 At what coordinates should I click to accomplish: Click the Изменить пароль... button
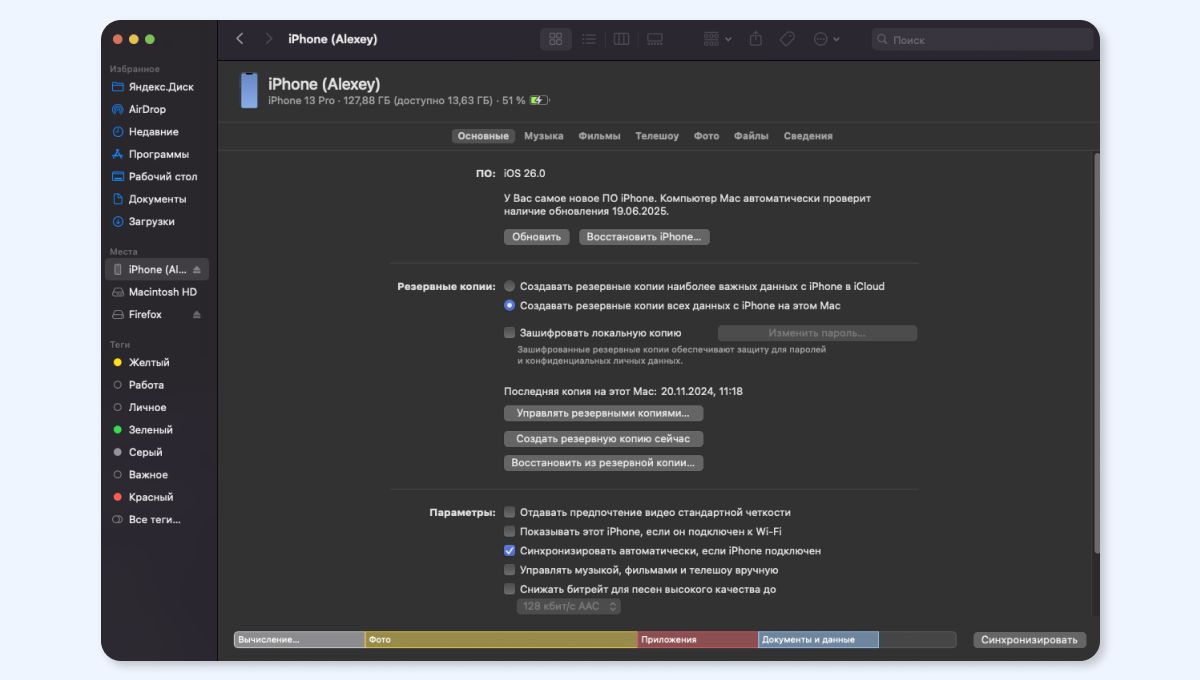click(x=817, y=333)
